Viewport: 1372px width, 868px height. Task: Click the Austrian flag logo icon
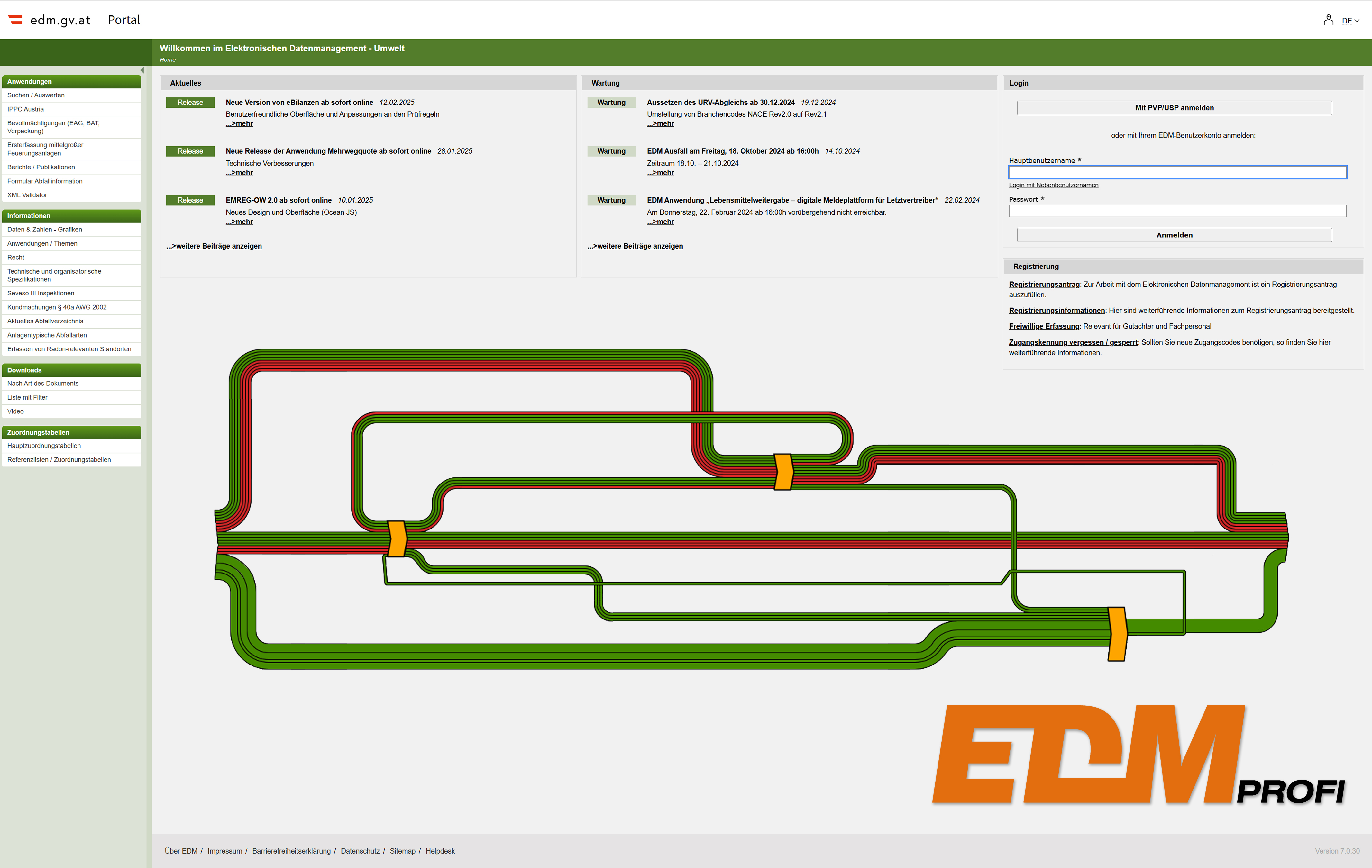[15, 20]
